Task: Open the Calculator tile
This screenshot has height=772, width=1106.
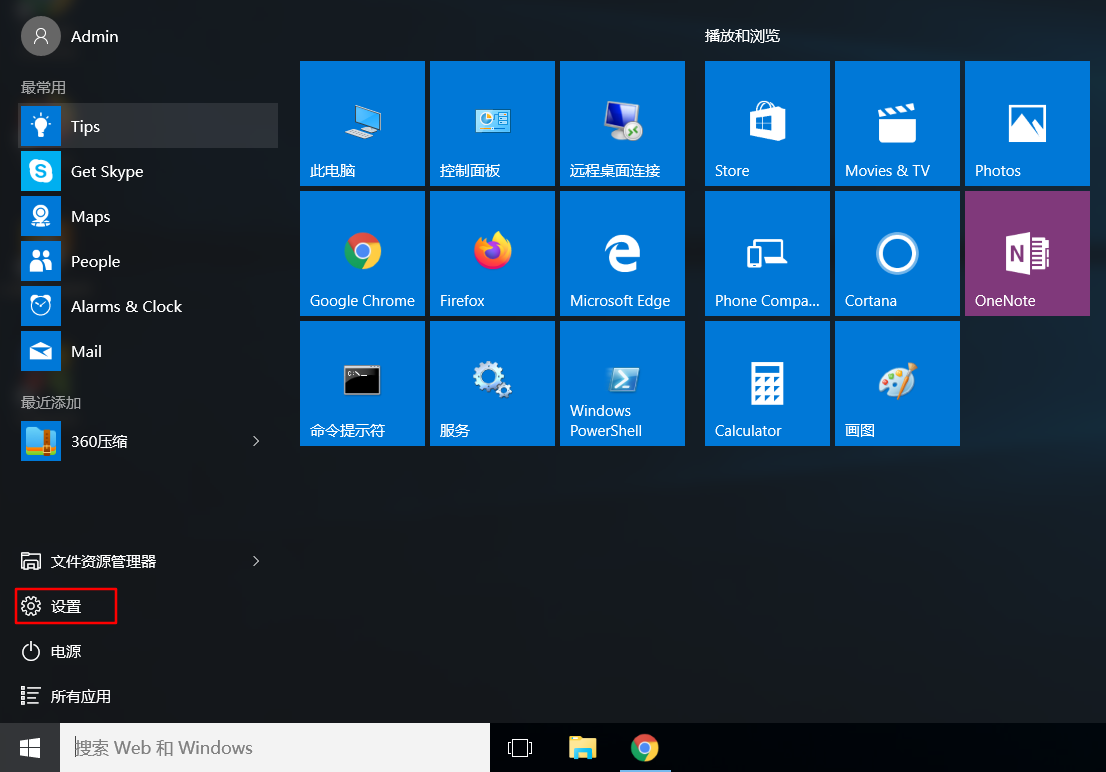Action: 767,383
